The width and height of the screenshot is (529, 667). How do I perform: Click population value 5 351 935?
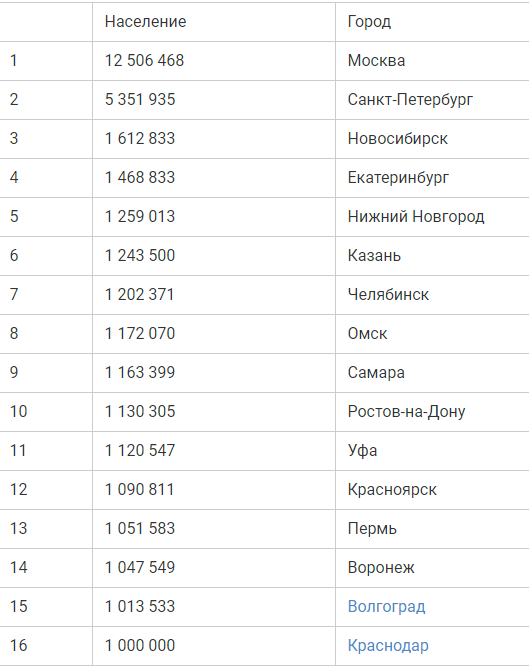pyautogui.click(x=140, y=100)
